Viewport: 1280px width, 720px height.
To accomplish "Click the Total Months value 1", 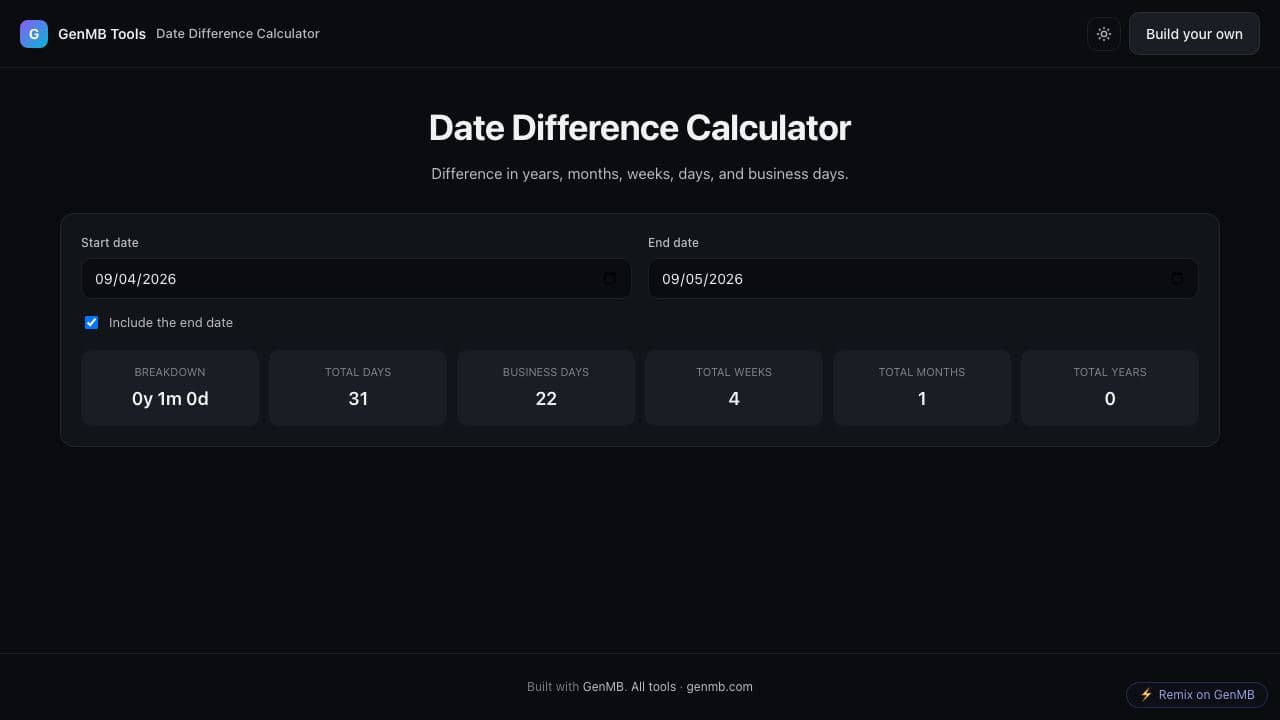I will [x=922, y=399].
